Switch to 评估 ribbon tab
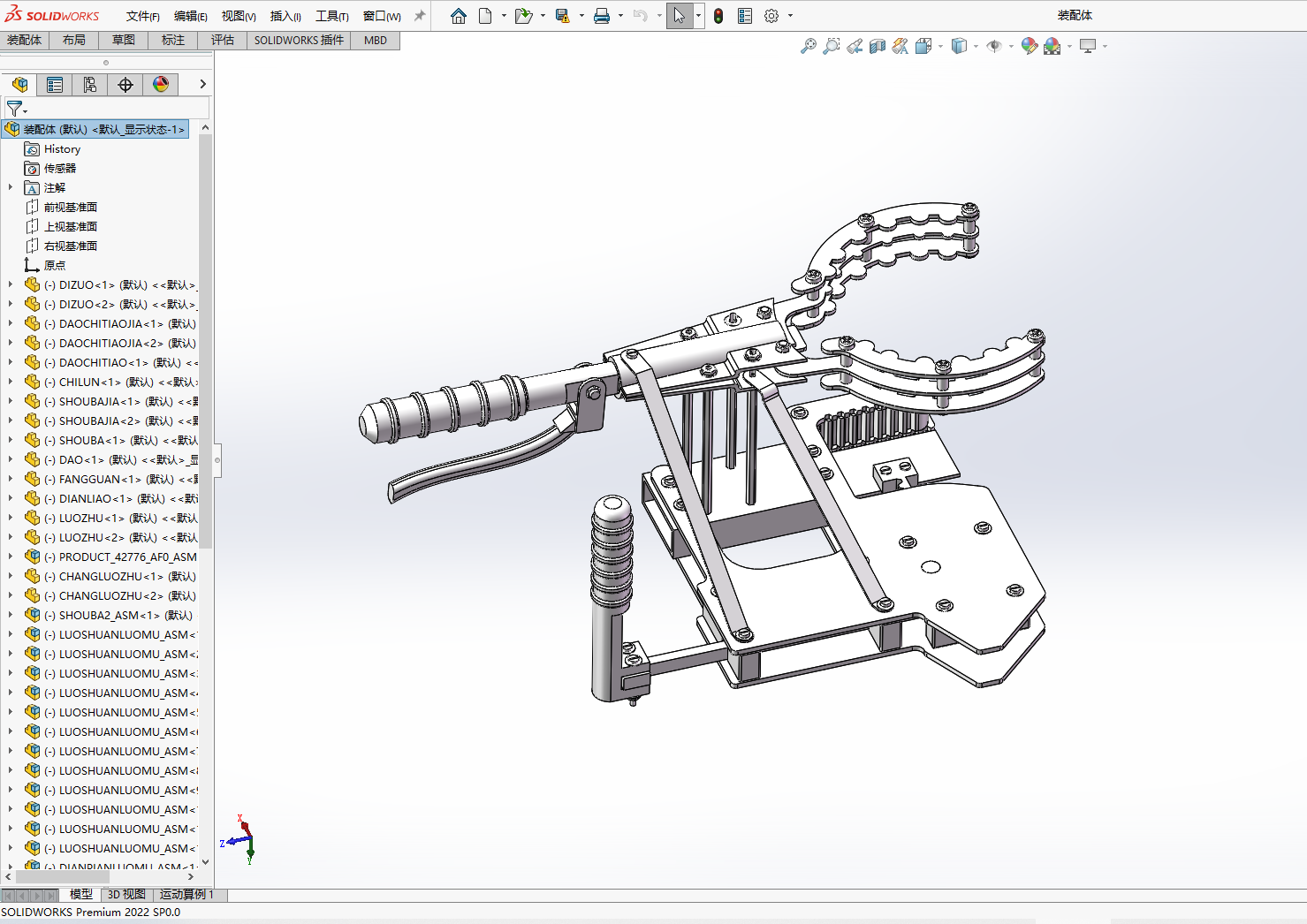Image resolution: width=1307 pixels, height=924 pixels. (223, 41)
